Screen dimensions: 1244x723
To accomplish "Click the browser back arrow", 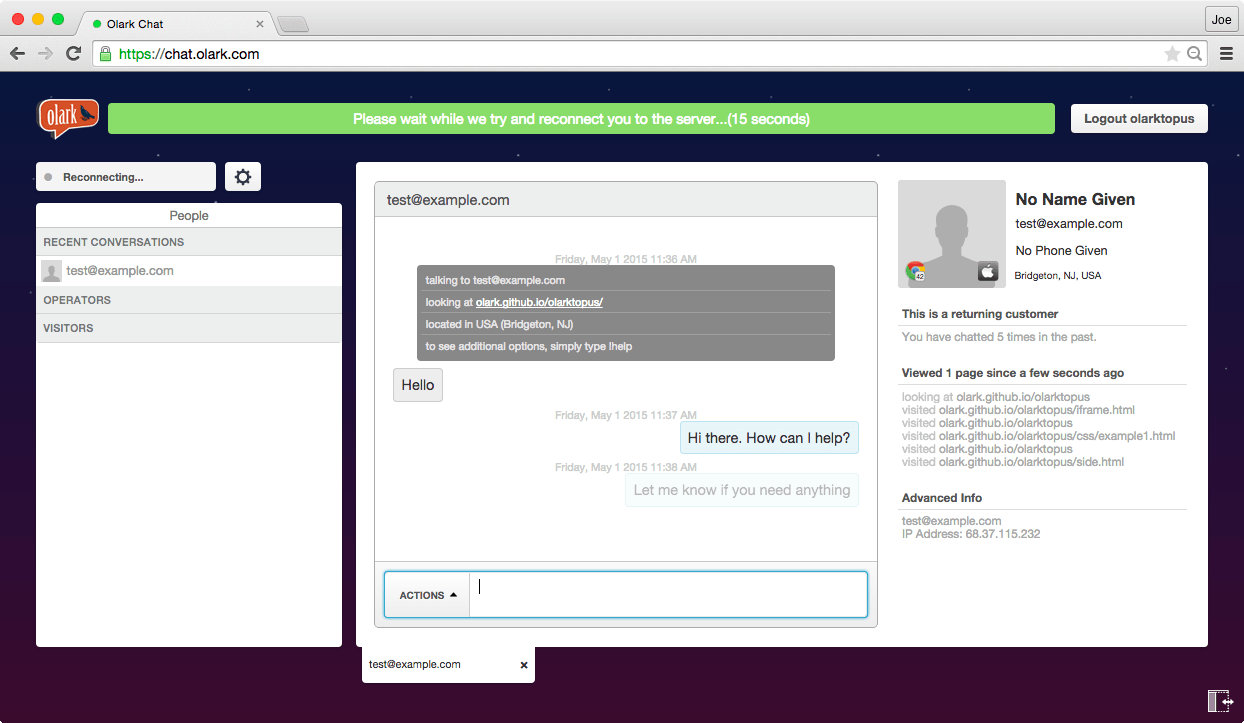I will click(17, 54).
